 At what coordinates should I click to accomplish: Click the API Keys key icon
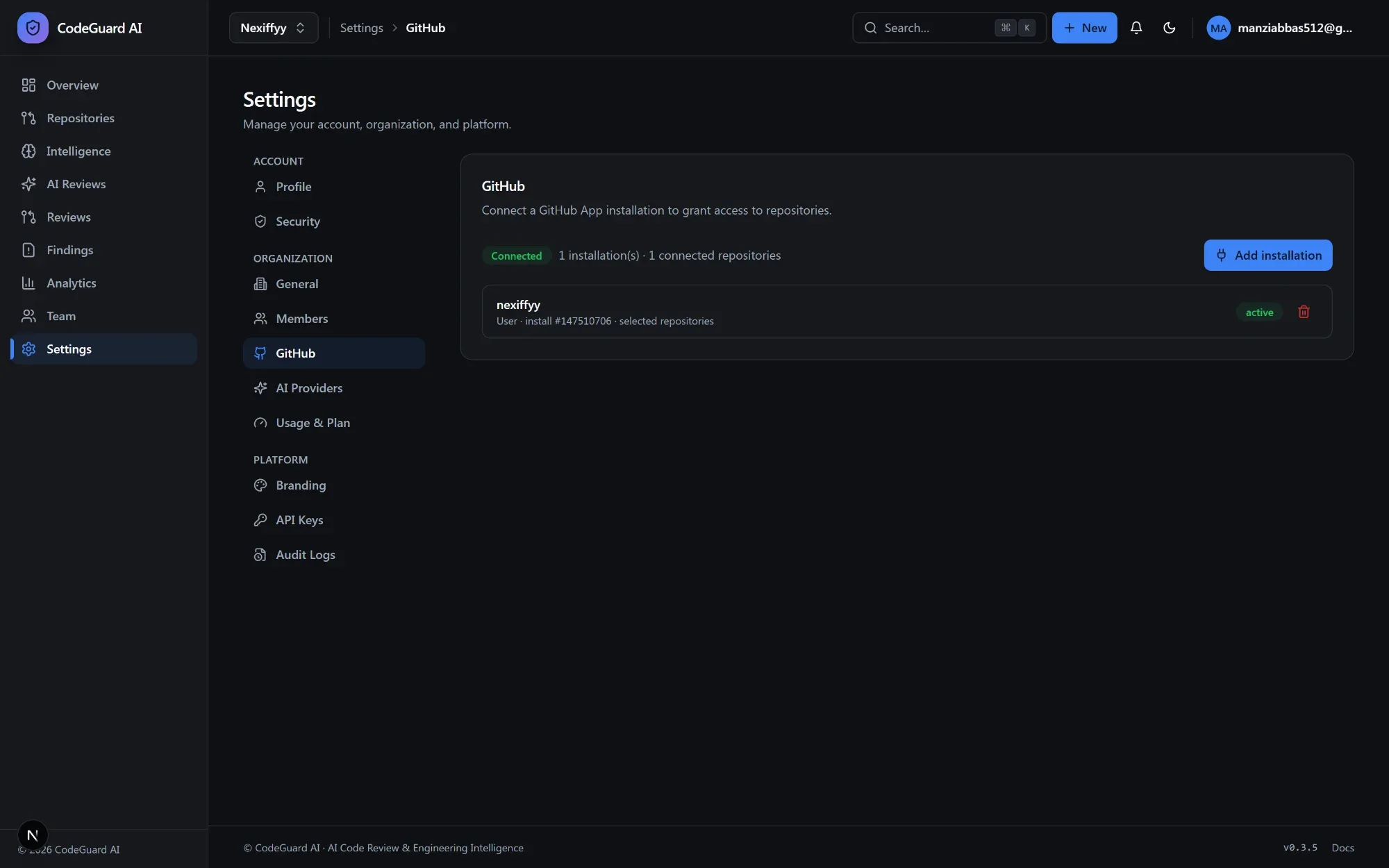(x=260, y=520)
